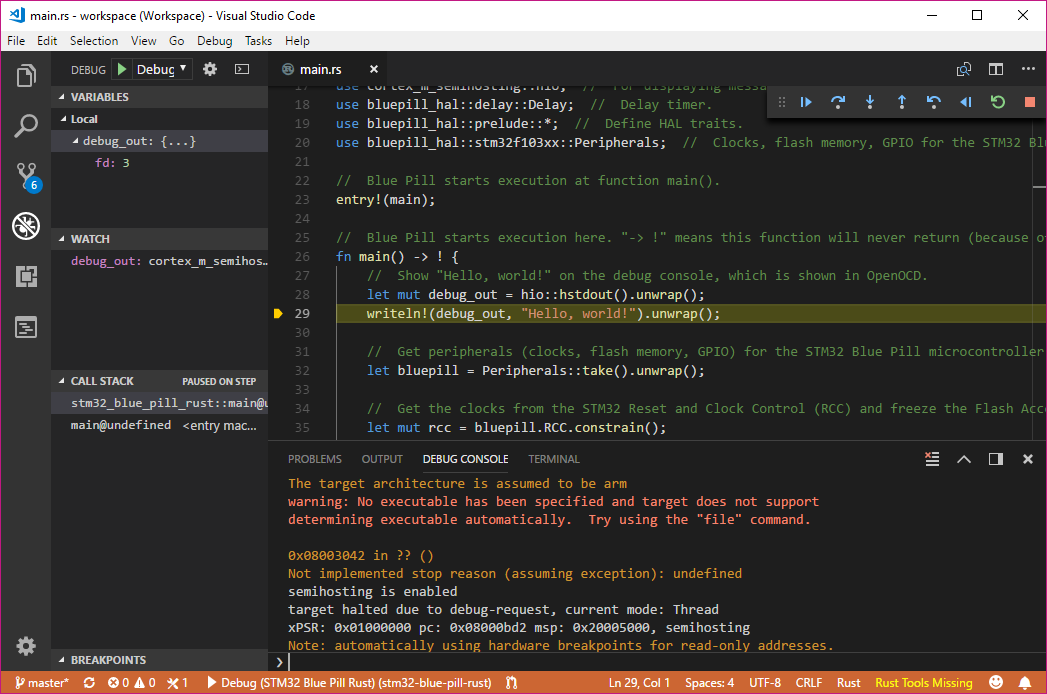Click Ln 29, Col 1 in status bar

639,683
